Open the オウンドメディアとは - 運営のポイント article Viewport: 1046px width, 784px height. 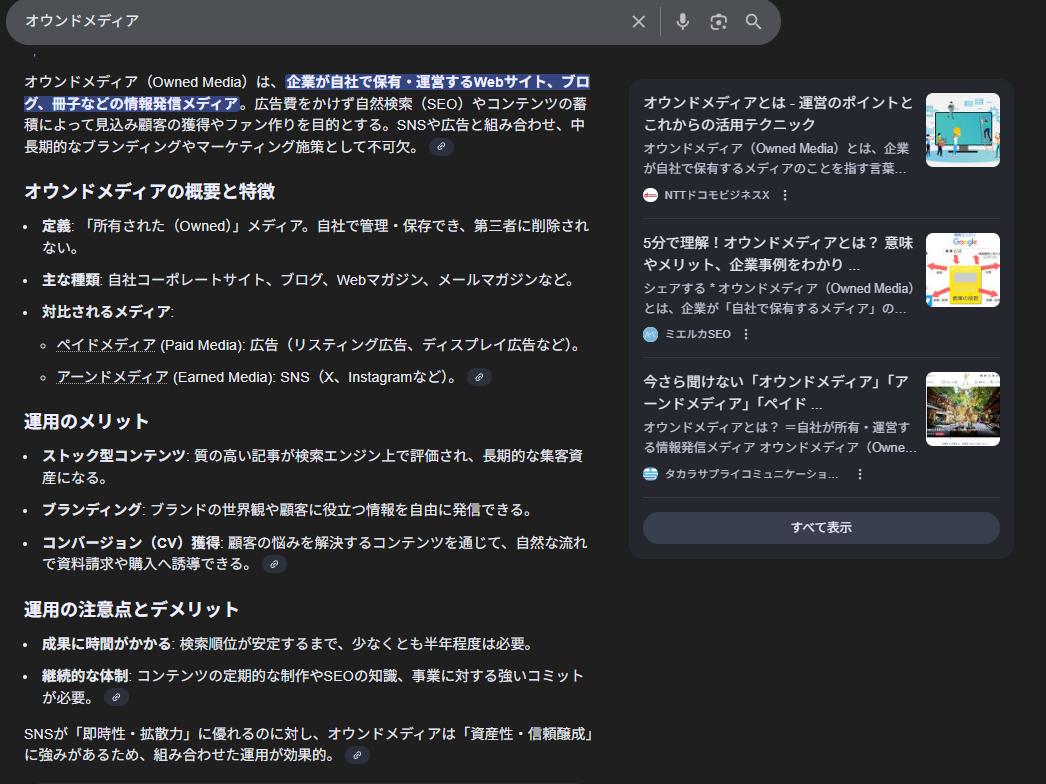pyautogui.click(x=778, y=113)
